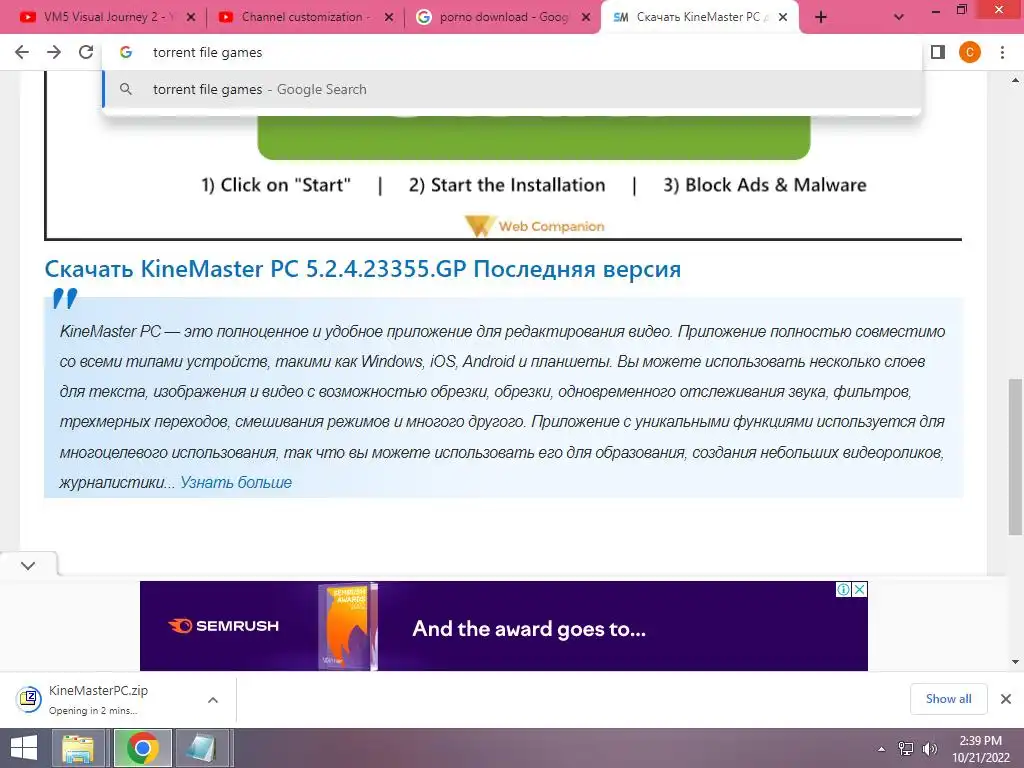Show hidden system tray icons
The image size is (1024, 768).
pos(882,749)
